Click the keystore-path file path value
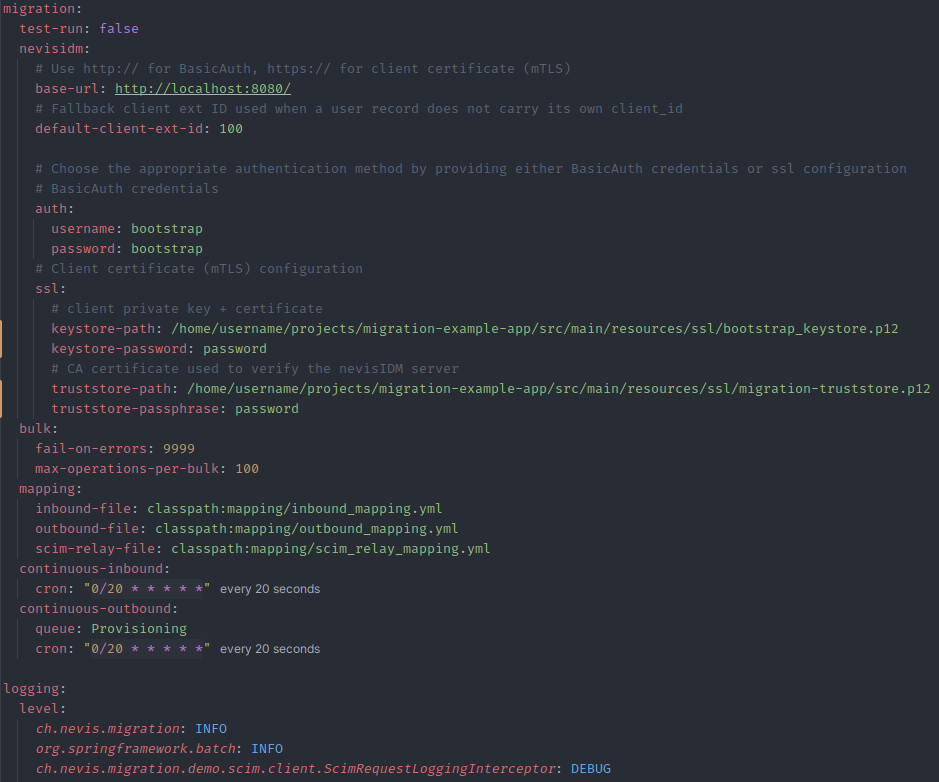939x782 pixels. [x=534, y=329]
